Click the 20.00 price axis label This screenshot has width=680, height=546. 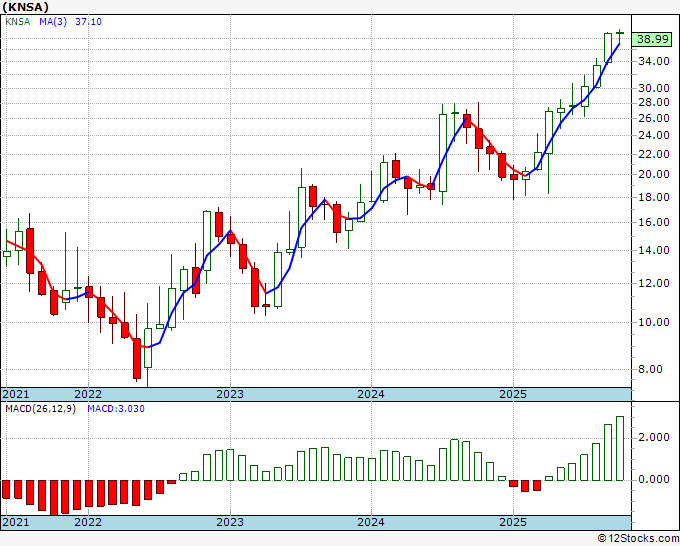pyautogui.click(x=654, y=174)
